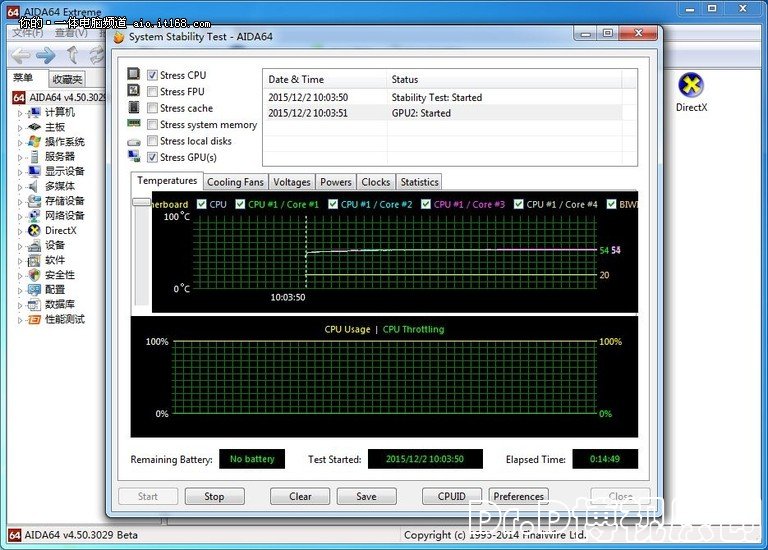Viewport: 768px width, 550px height.
Task: Click the Status column header
Action: (504, 79)
